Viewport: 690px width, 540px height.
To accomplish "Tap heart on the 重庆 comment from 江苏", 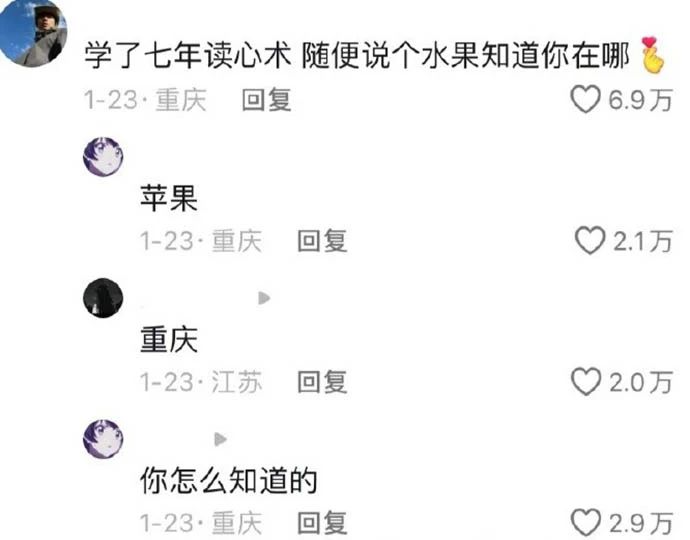I will click(586, 382).
